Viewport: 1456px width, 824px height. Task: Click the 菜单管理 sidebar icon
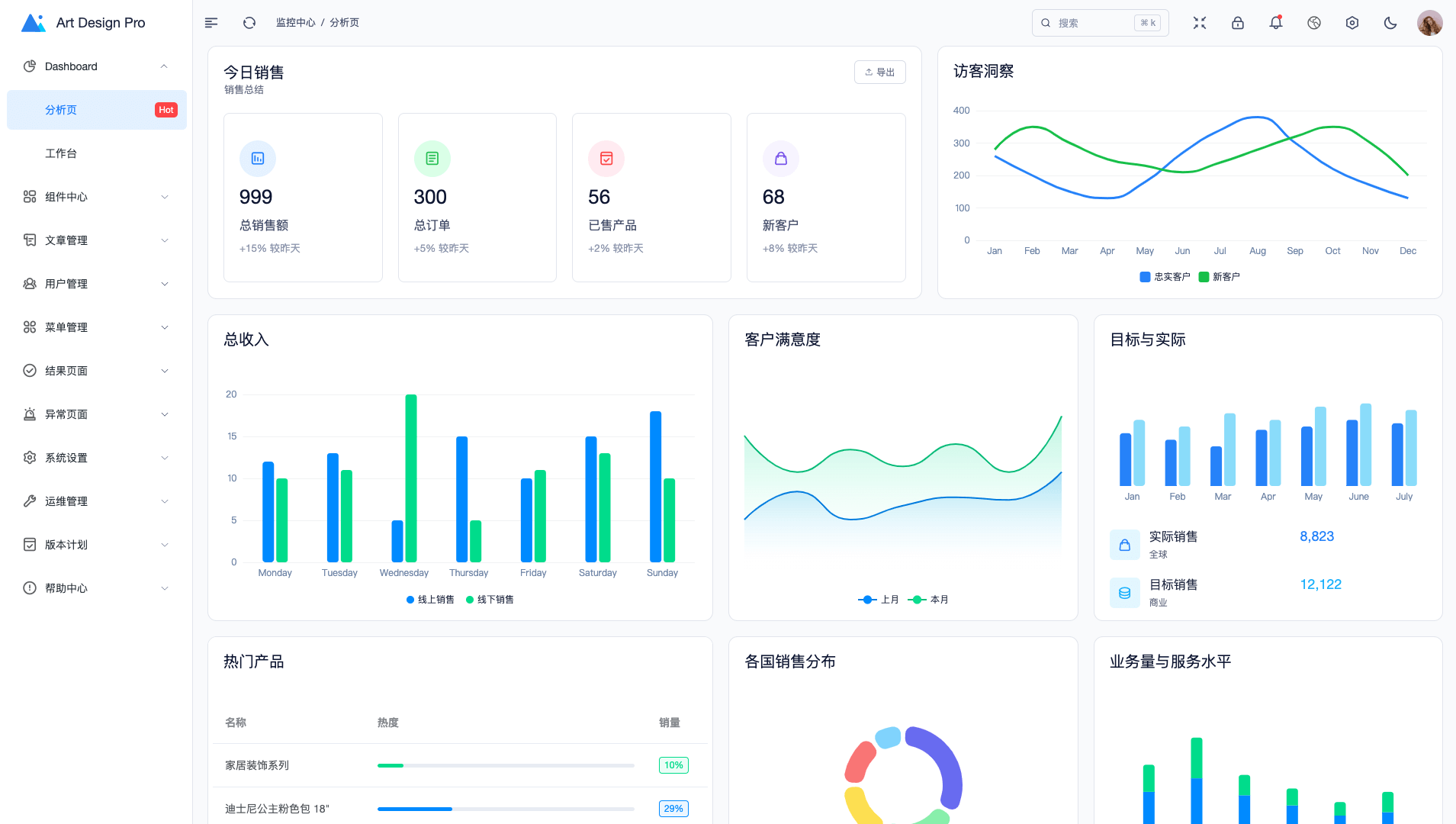tap(30, 327)
